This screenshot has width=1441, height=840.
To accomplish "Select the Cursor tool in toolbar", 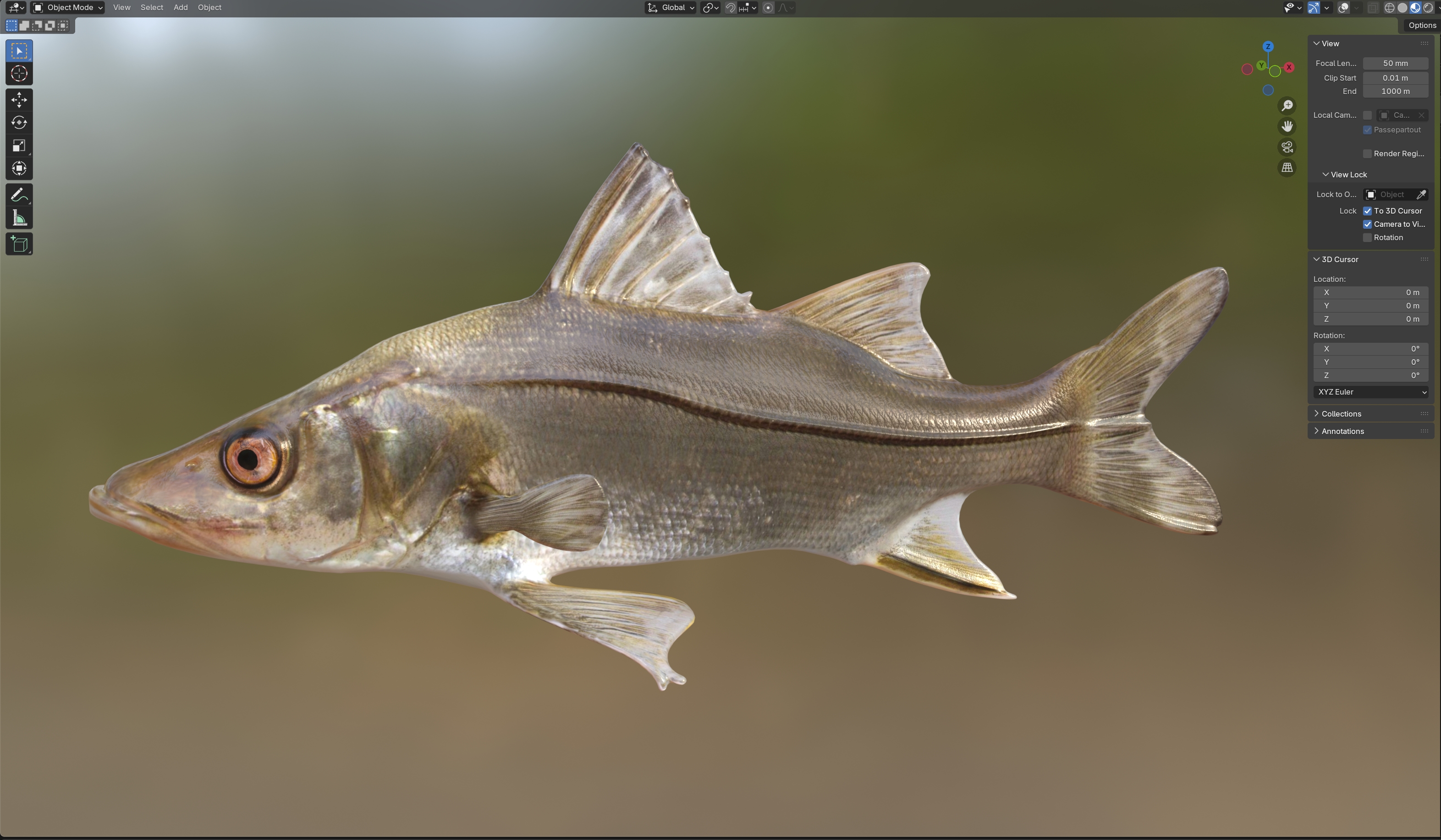I will point(19,74).
